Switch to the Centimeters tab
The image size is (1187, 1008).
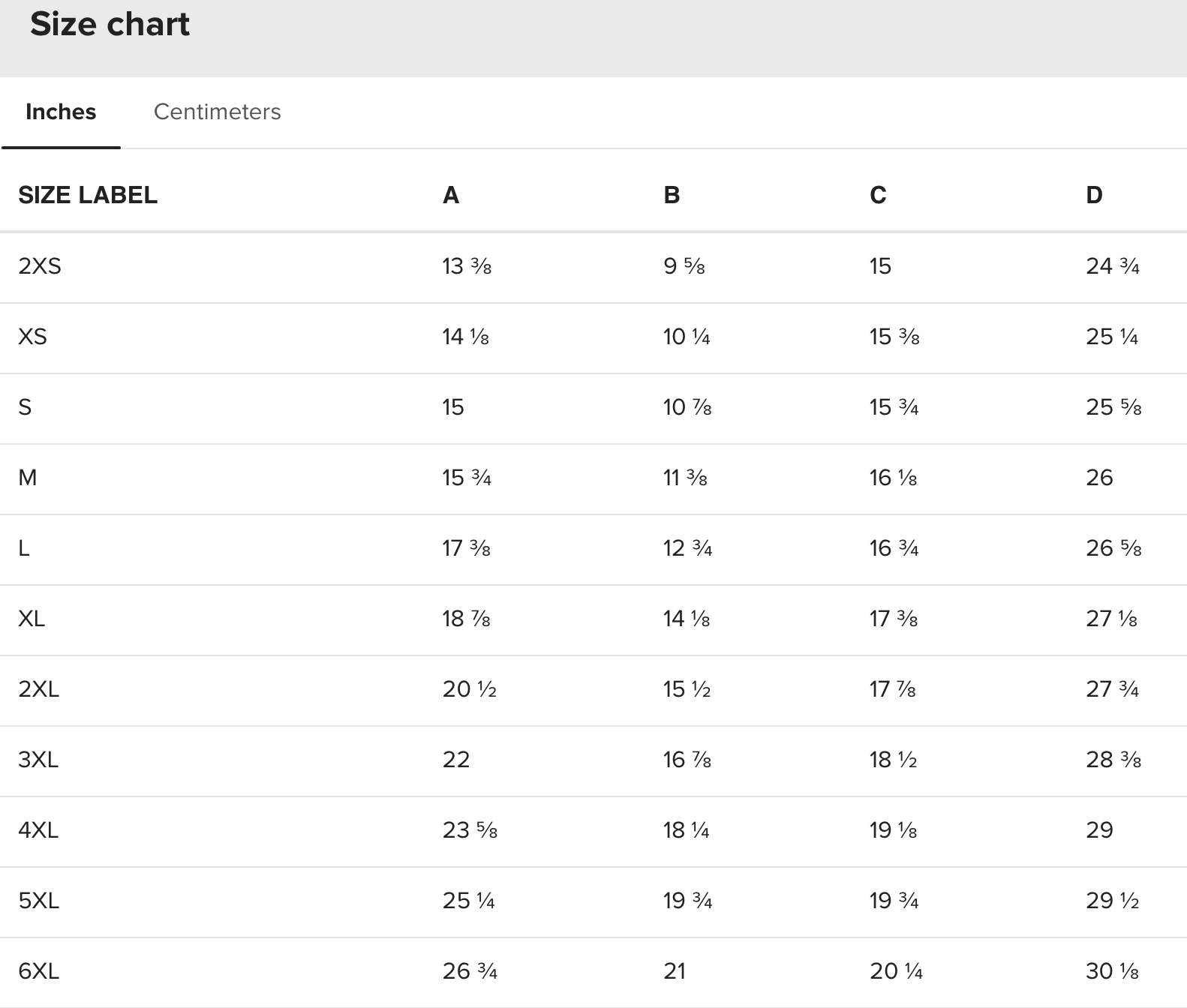click(217, 112)
